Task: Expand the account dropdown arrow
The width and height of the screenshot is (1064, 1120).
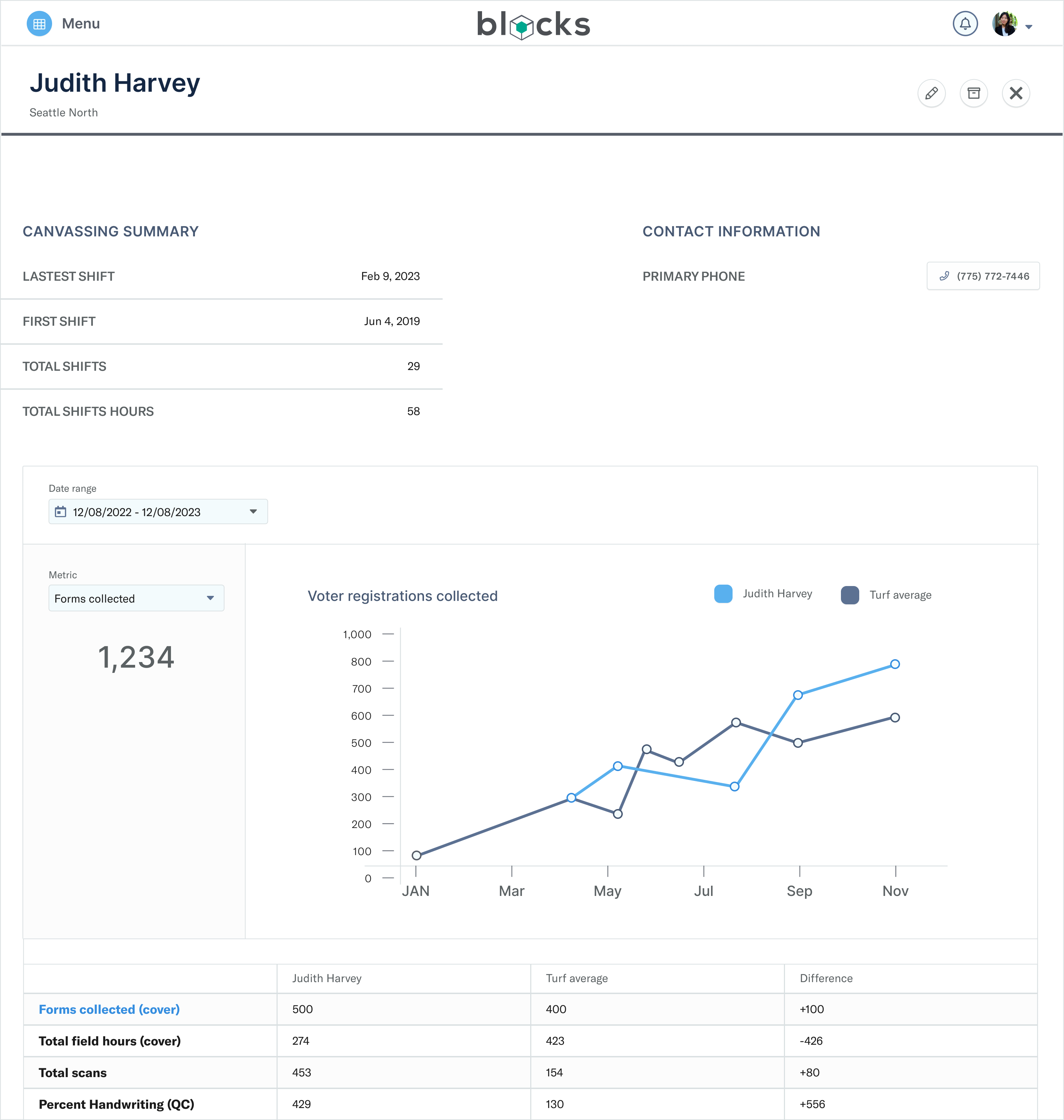Action: 1029,27
